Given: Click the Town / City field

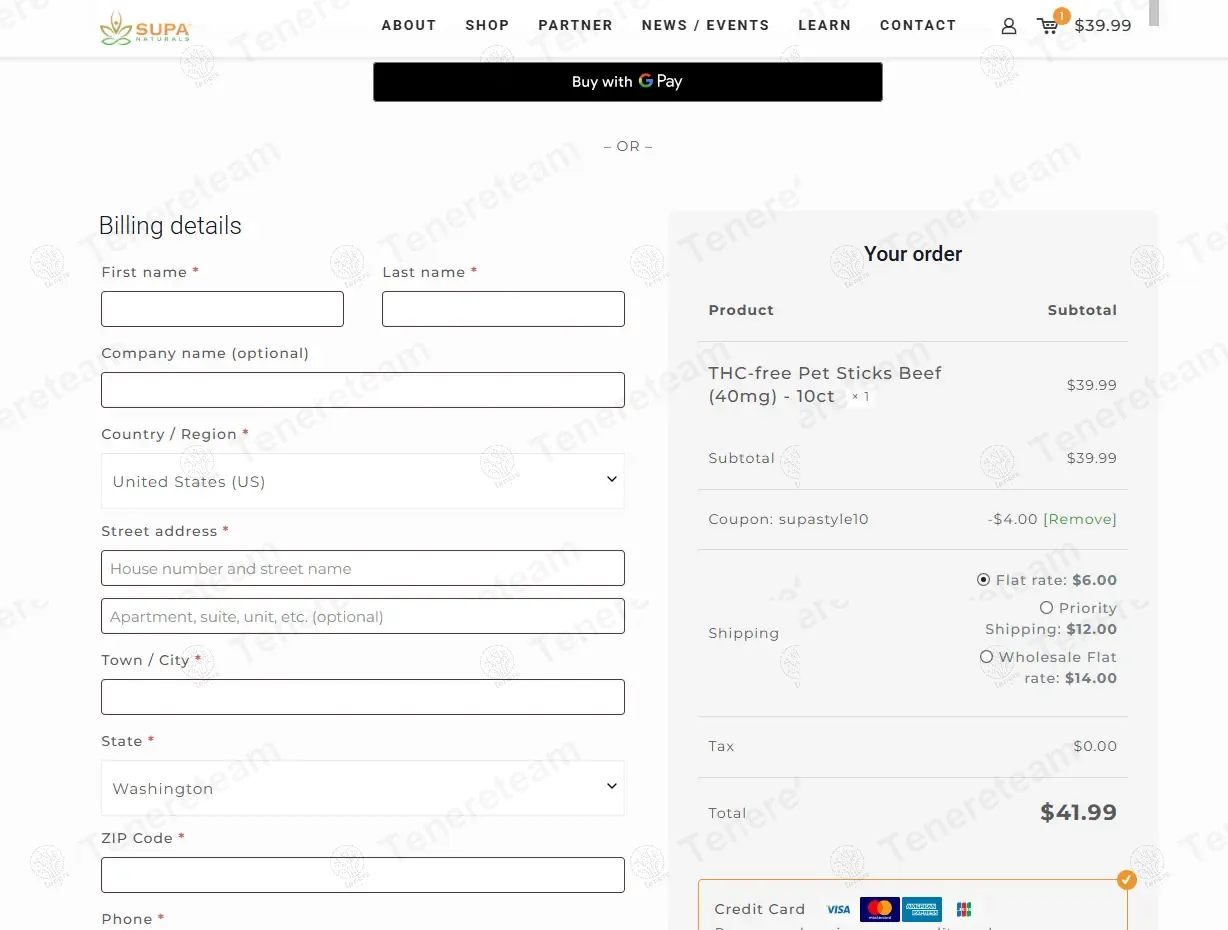Looking at the screenshot, I should click(363, 697).
